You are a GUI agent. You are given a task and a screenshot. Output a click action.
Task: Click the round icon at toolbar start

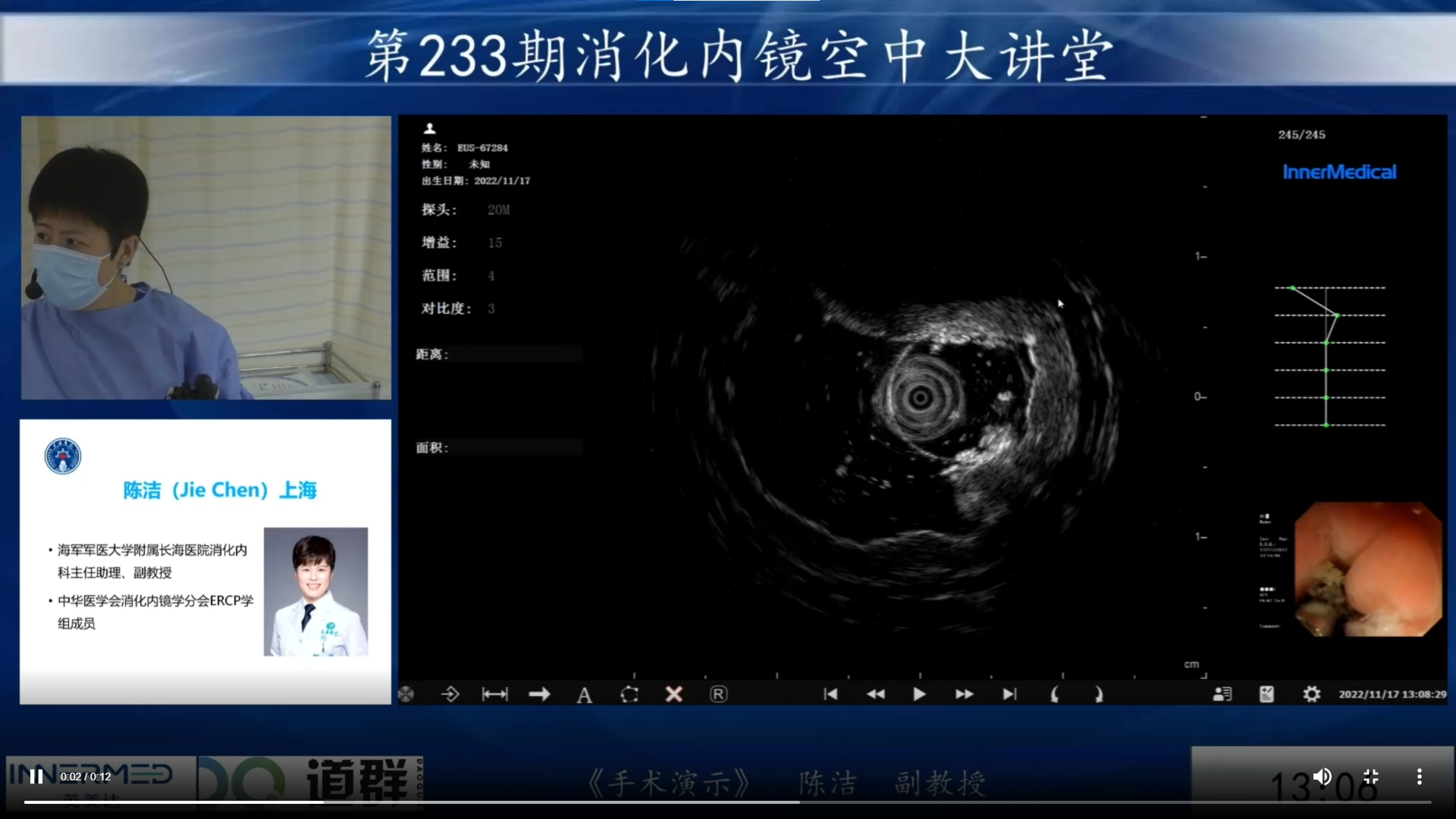click(x=406, y=694)
